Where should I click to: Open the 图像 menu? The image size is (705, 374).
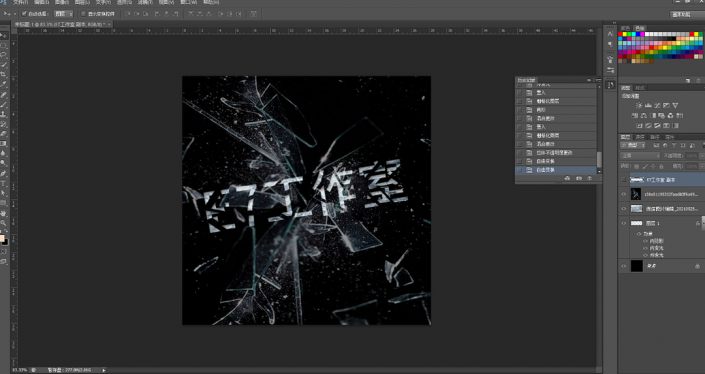[x=61, y=2]
